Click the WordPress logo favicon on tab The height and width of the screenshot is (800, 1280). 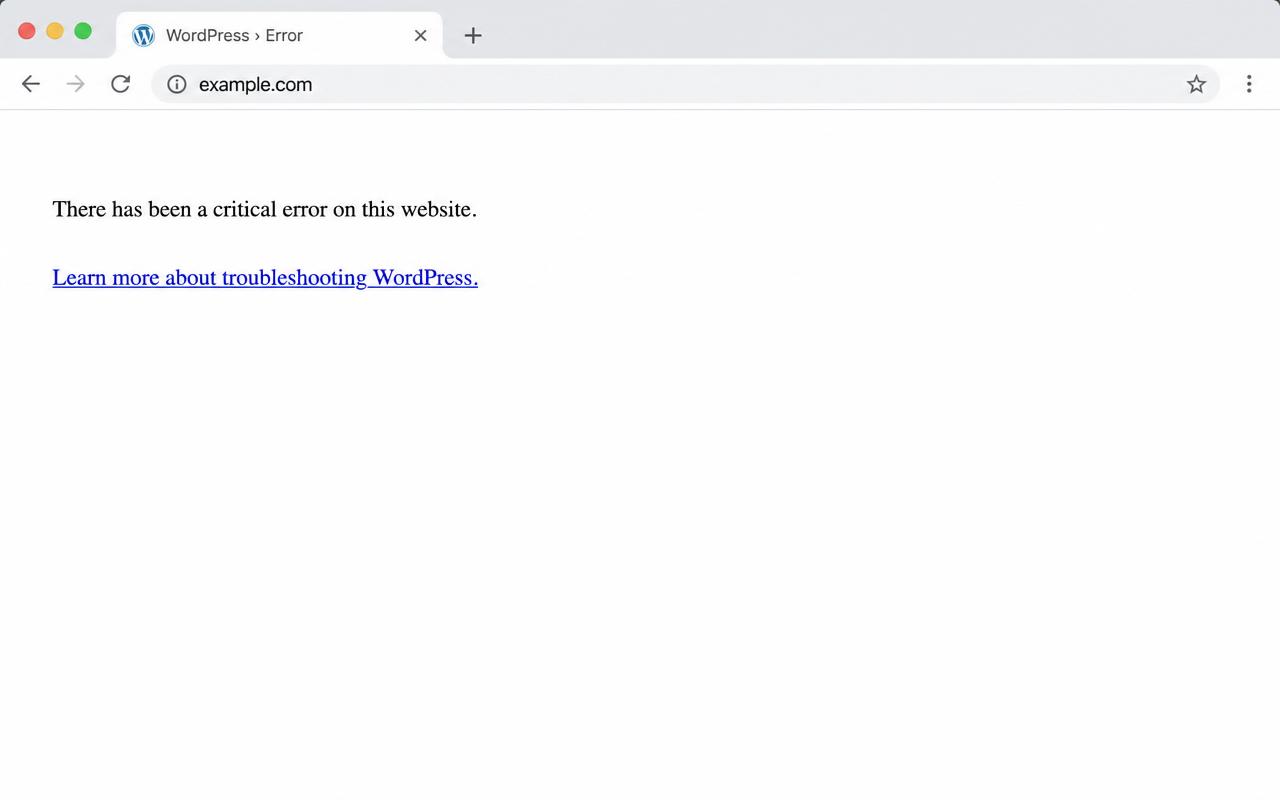coord(143,35)
